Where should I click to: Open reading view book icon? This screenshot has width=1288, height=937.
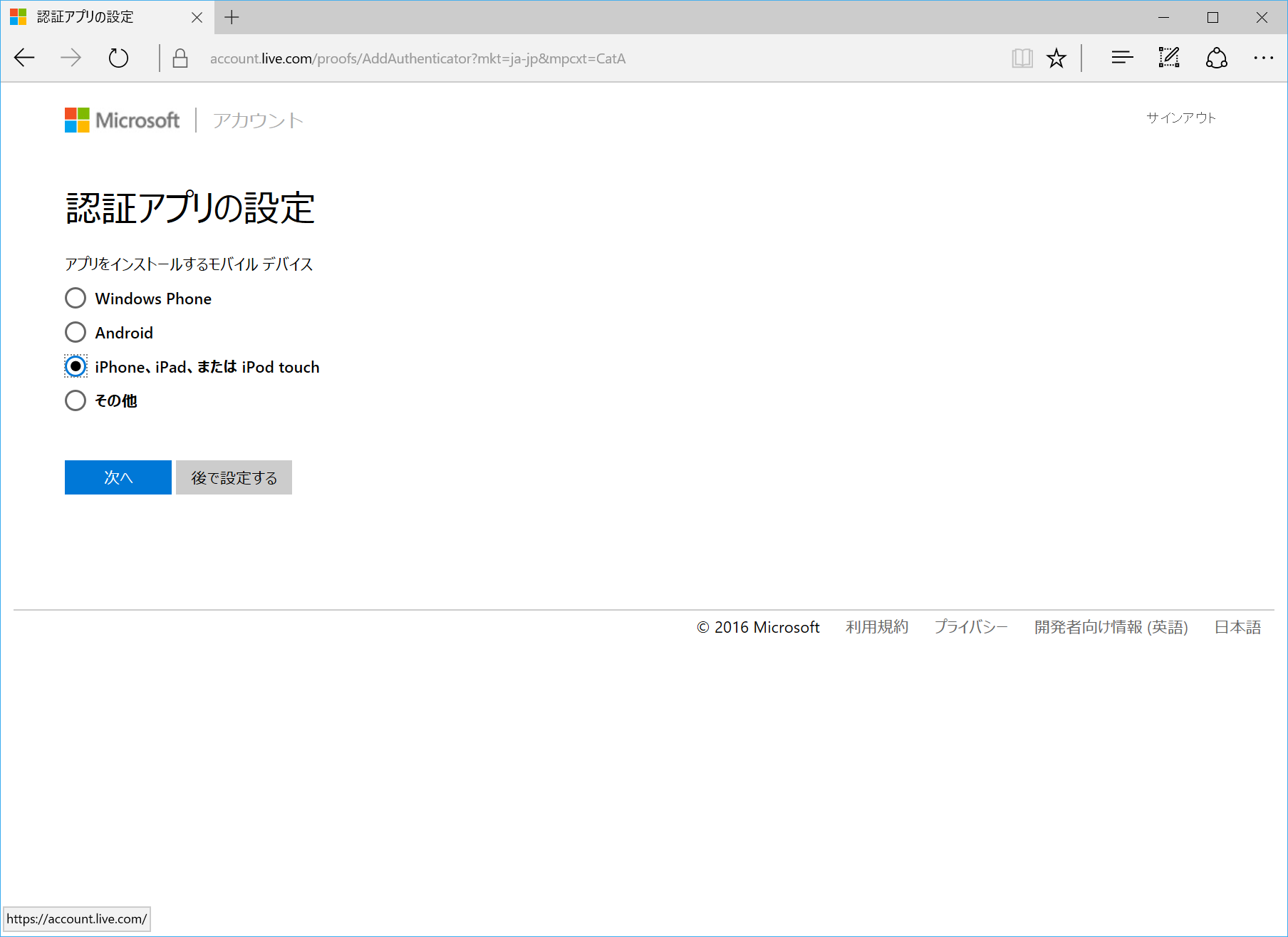pyautogui.click(x=1022, y=58)
